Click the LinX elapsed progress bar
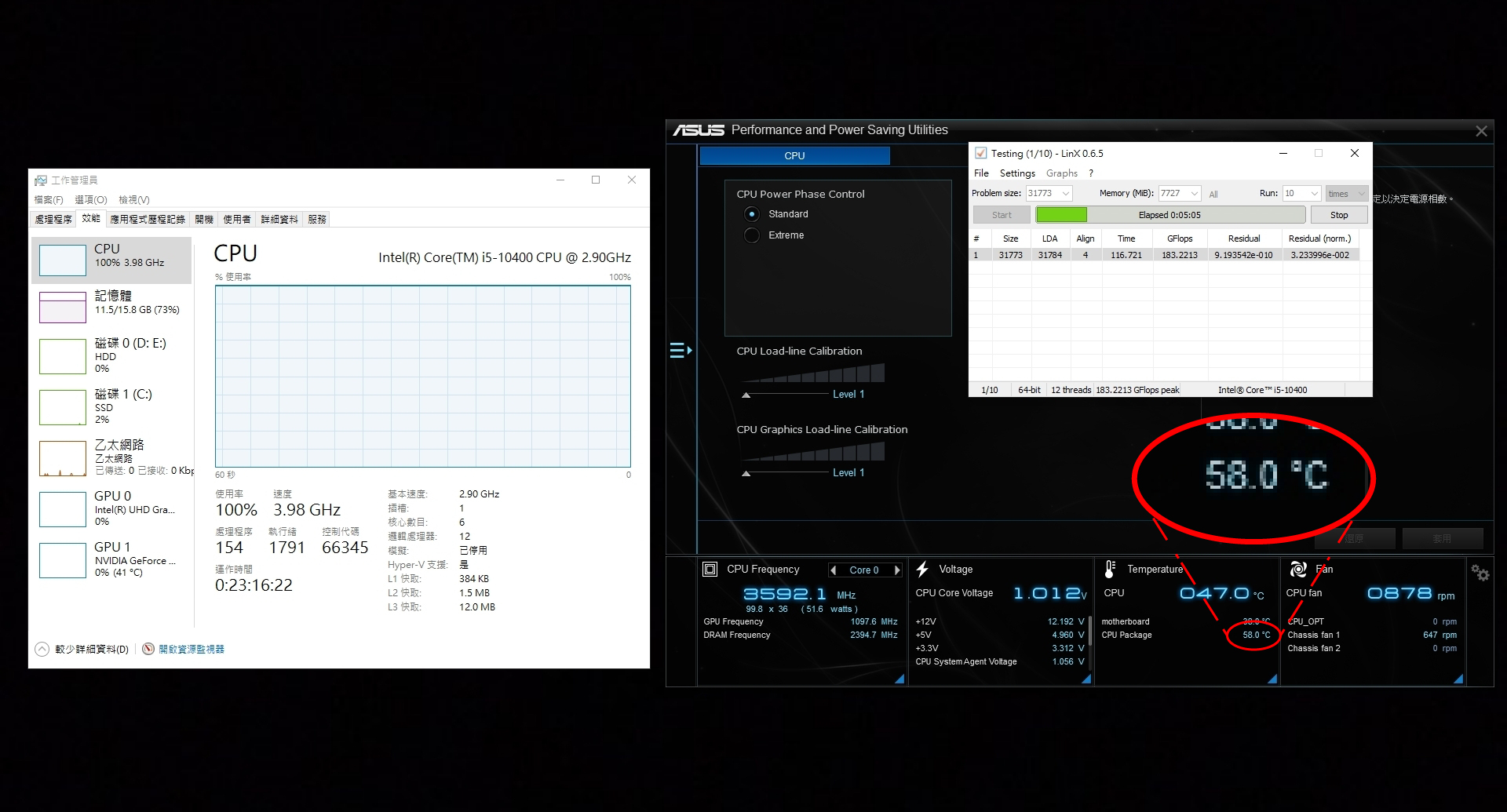This screenshot has height=812, width=1507. [x=1169, y=215]
